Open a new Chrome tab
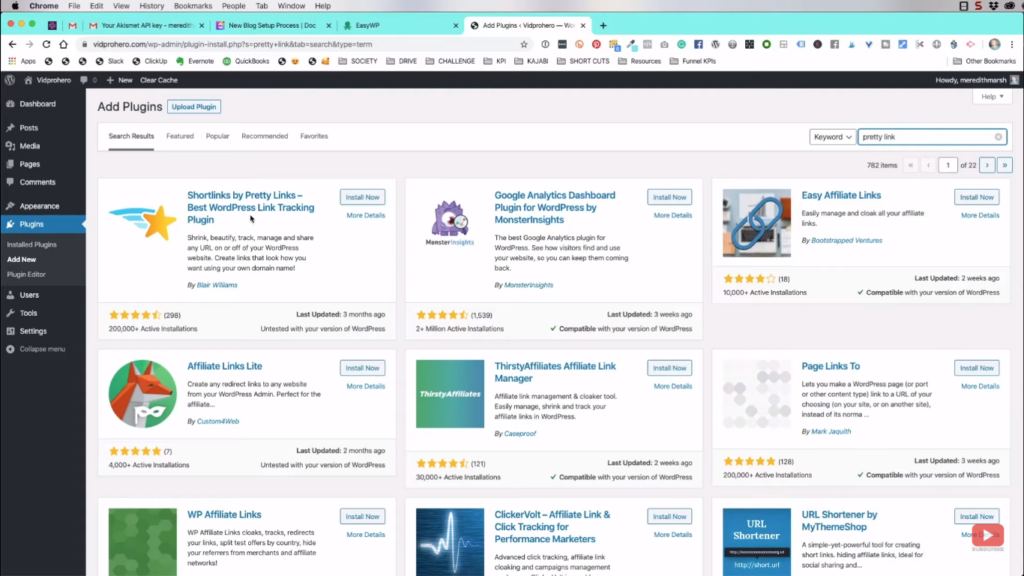Screen dimensions: 1024x576 pos(603,25)
